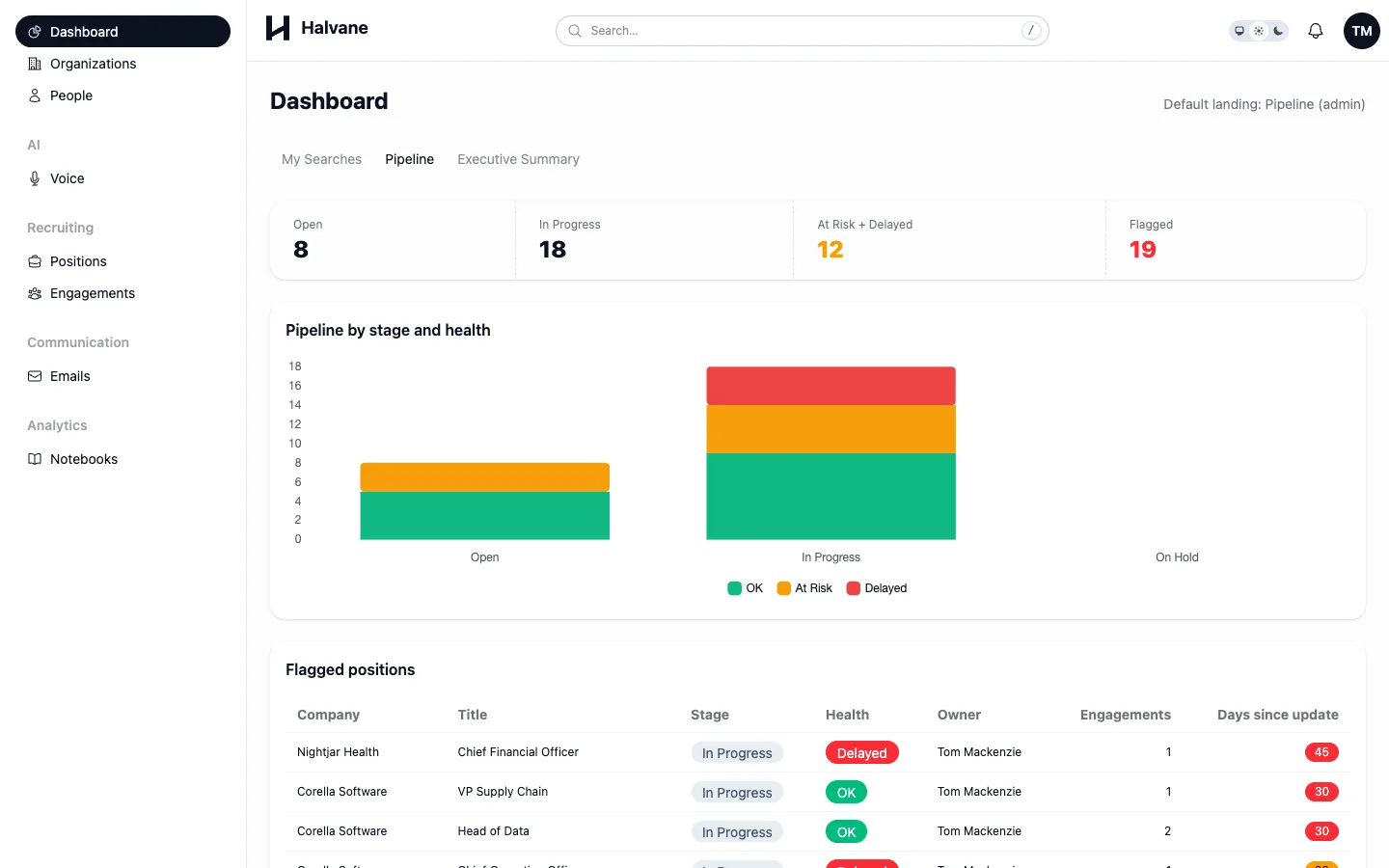Switch to system theme via monitor icon
Viewport: 1389px width, 868px height.
(x=1239, y=31)
